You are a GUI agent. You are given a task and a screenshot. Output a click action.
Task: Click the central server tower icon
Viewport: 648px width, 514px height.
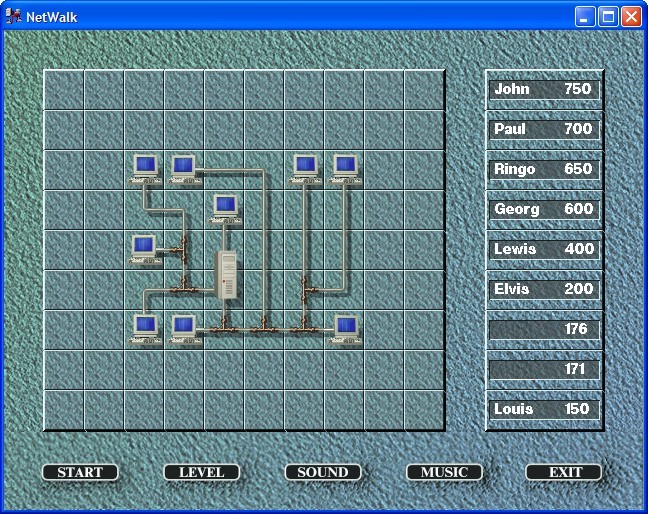(x=225, y=275)
